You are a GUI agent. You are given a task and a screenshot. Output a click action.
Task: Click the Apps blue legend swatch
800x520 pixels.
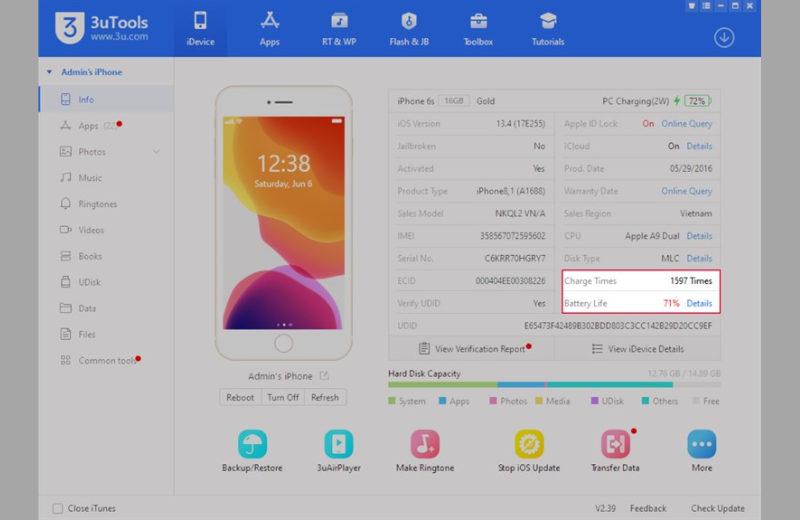442,401
